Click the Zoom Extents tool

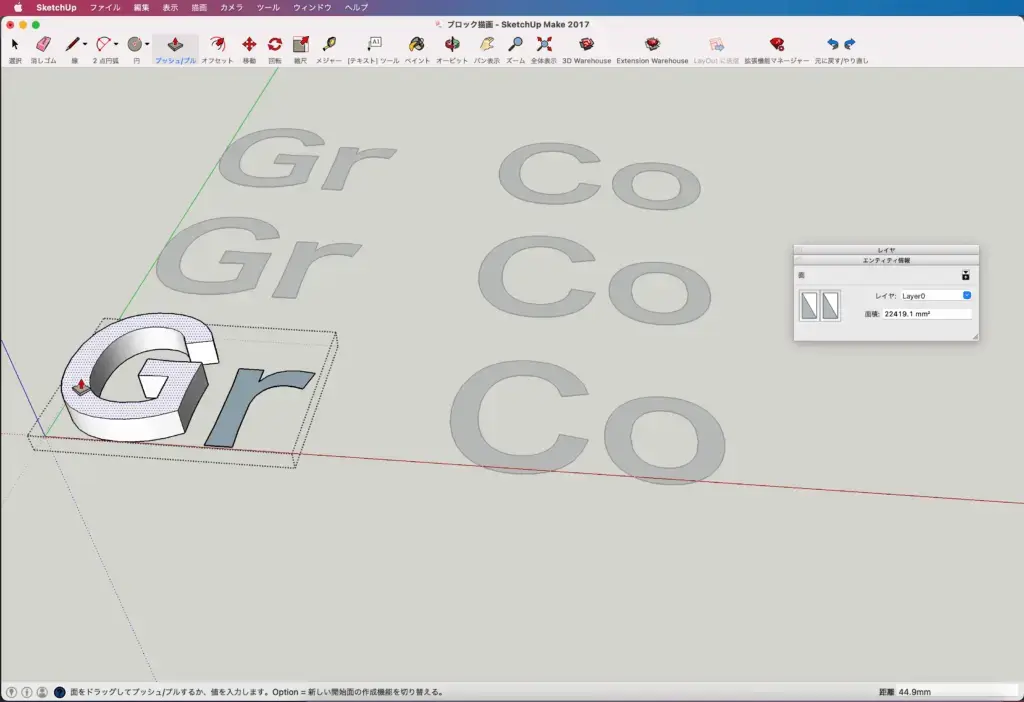point(544,44)
